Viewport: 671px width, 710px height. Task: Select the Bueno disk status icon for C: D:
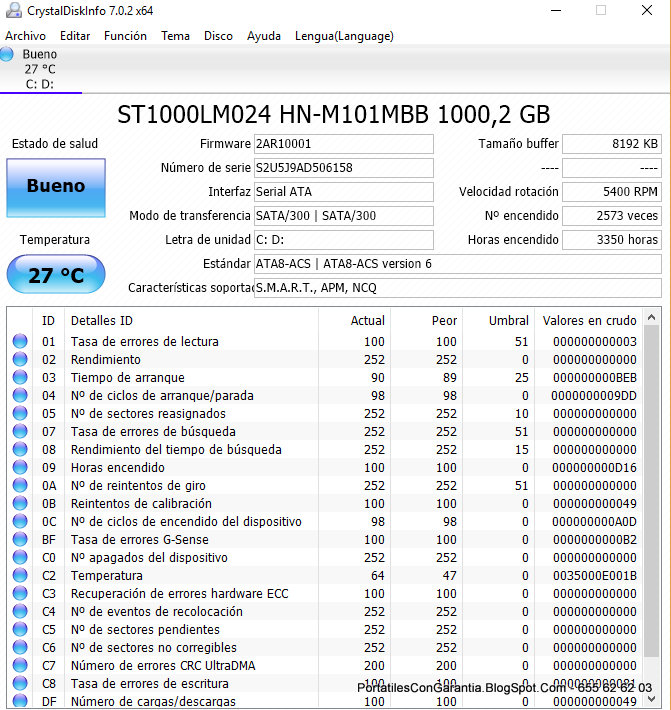tap(7, 54)
